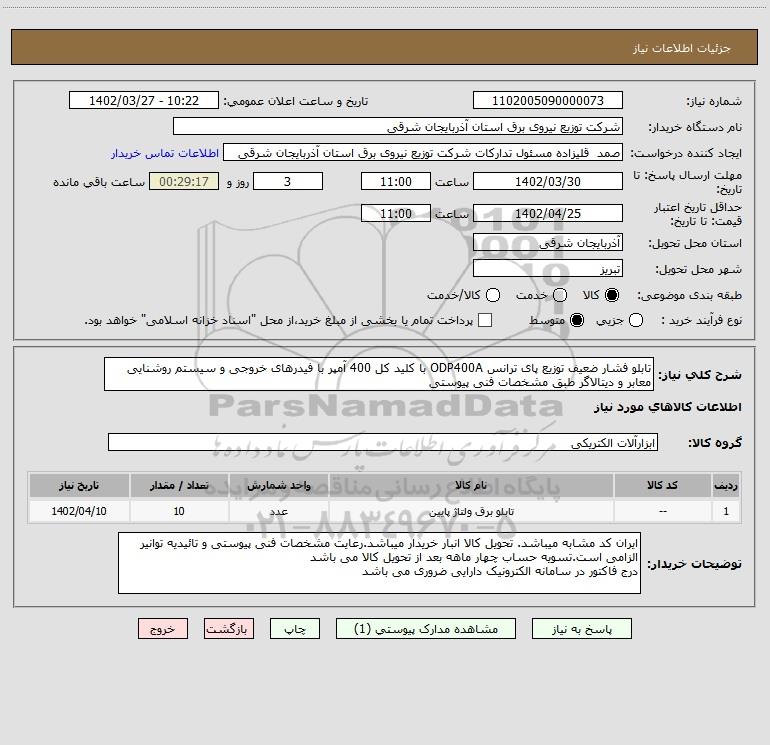
Task: Click the row number cell 1
Action: coord(726,511)
